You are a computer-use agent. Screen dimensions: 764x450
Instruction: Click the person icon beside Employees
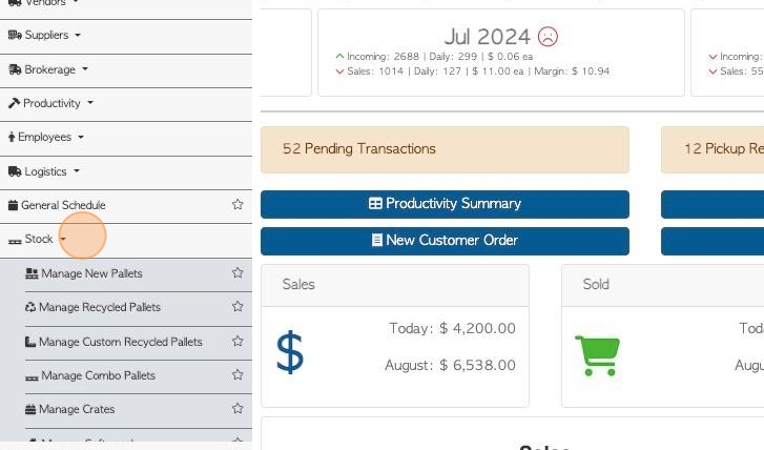(x=12, y=137)
